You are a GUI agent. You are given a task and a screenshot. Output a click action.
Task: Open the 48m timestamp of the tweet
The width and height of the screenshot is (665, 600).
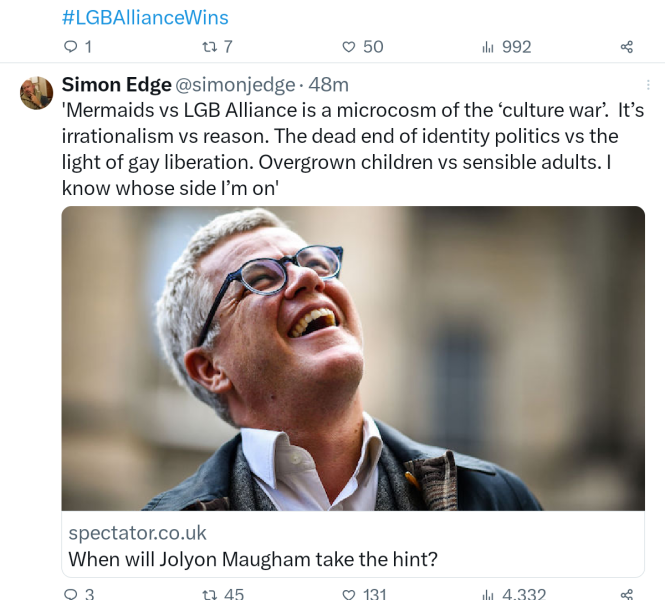coord(328,85)
